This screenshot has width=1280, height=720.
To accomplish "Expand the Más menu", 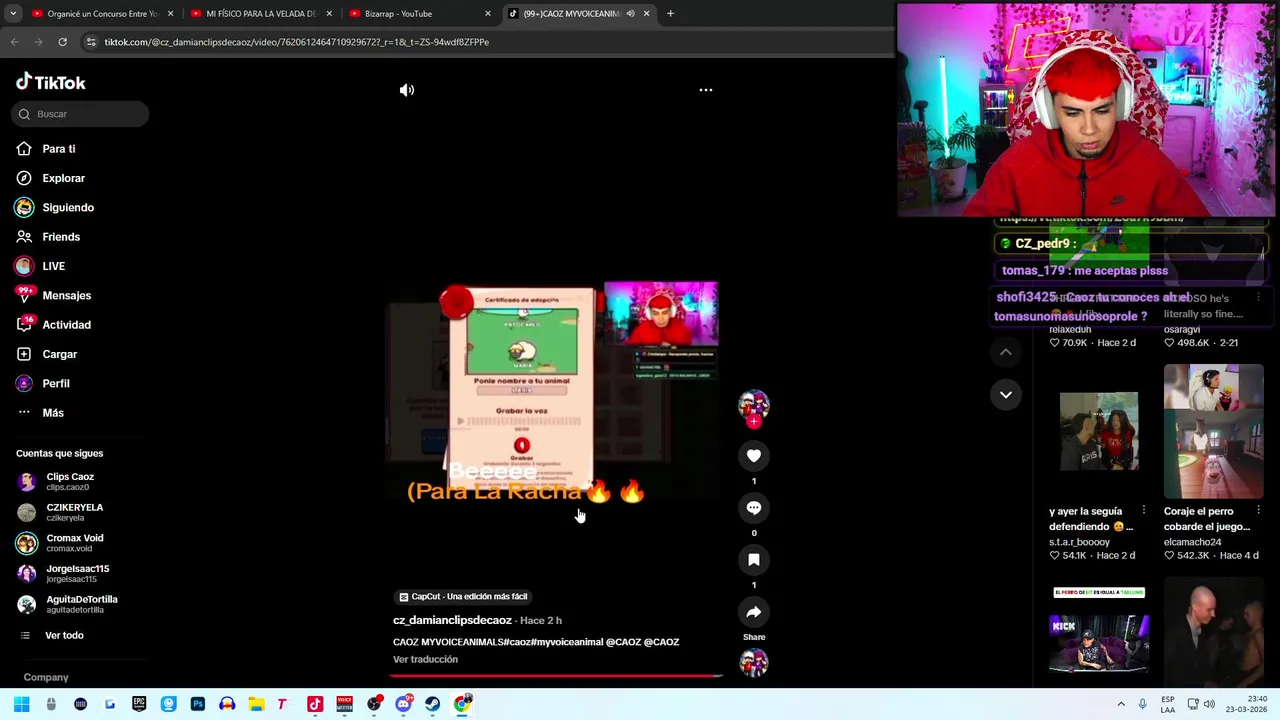I will click(x=52, y=413).
